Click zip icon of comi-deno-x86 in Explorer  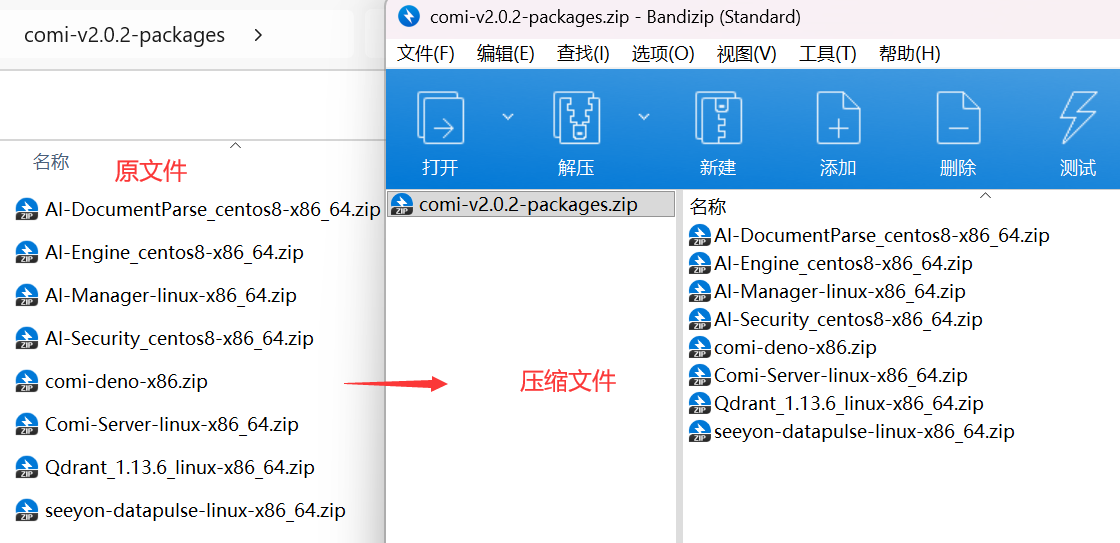click(x=27, y=382)
